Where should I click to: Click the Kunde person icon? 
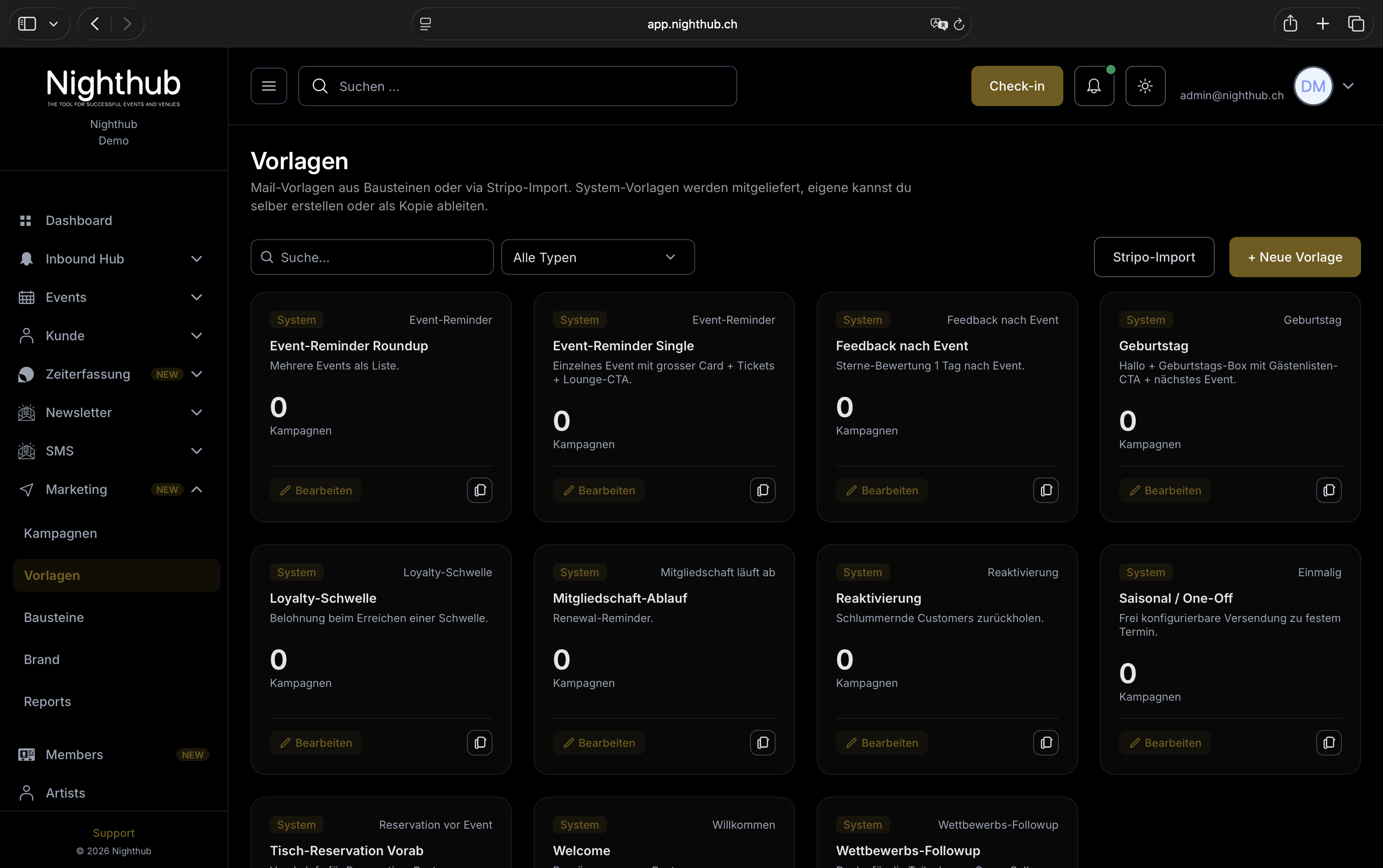(x=26, y=336)
